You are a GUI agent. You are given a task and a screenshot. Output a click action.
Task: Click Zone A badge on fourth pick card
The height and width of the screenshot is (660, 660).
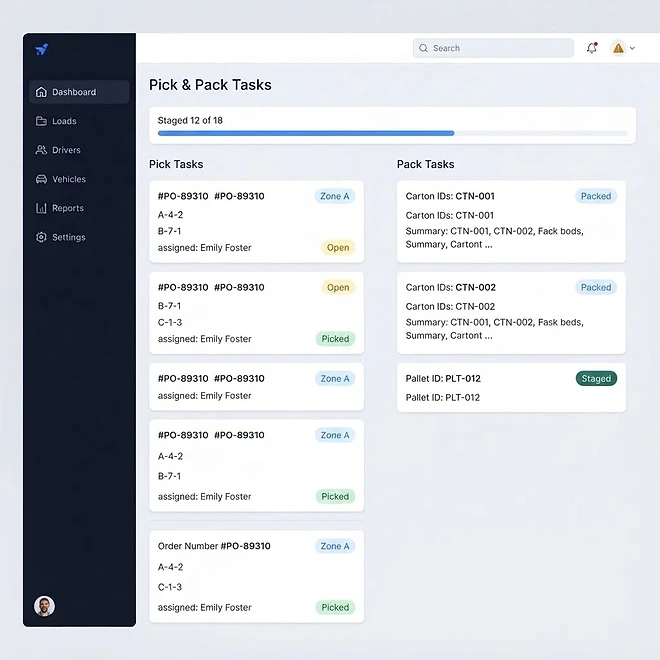(335, 435)
